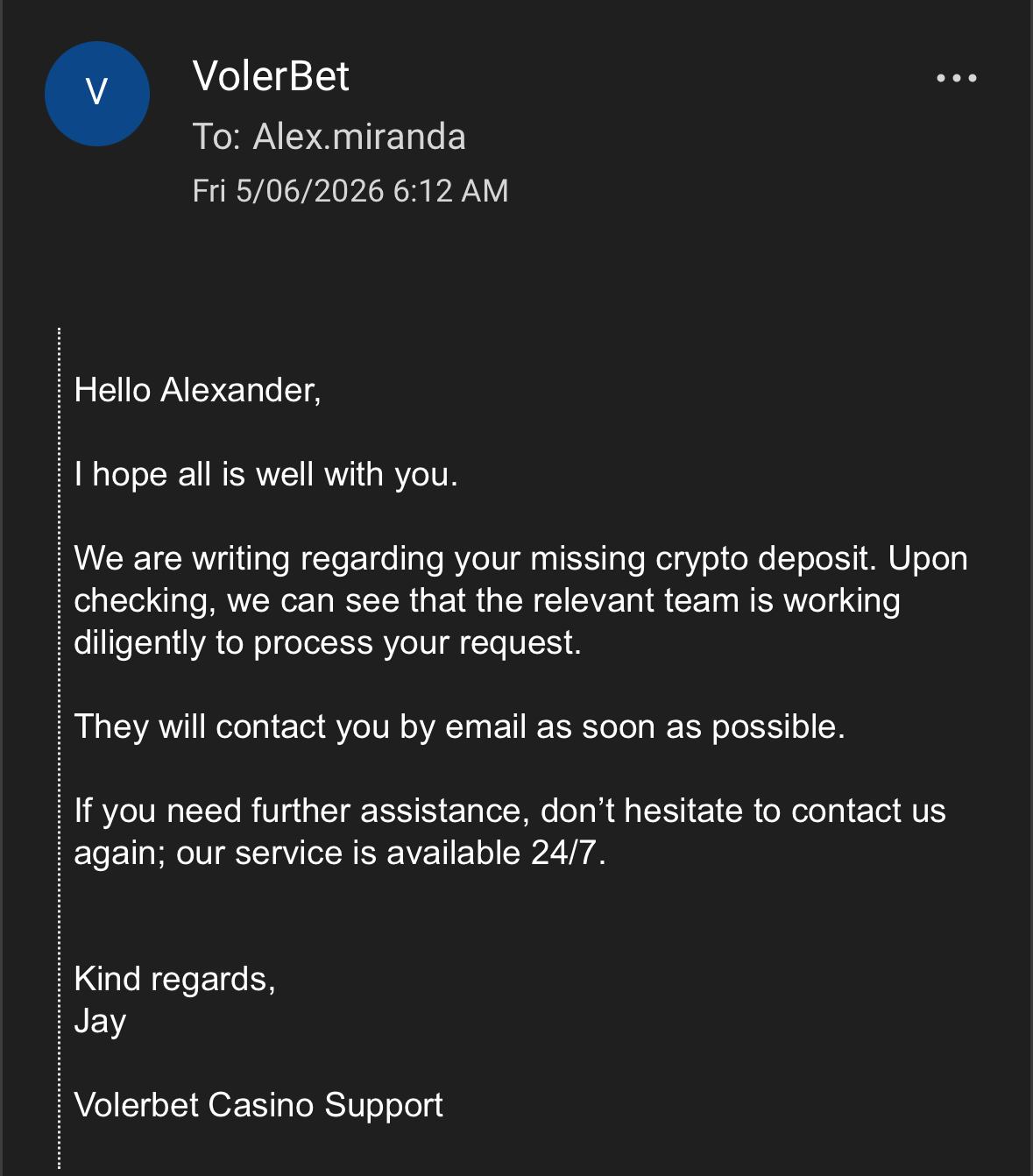Click 'Volerbet Casino Support' signature line
The image size is (1033, 1176).
(258, 1105)
